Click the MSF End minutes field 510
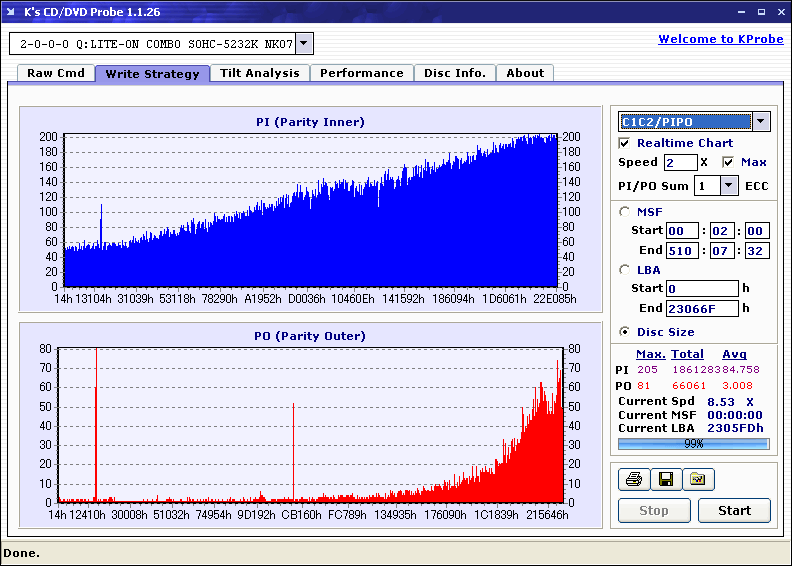 682,250
